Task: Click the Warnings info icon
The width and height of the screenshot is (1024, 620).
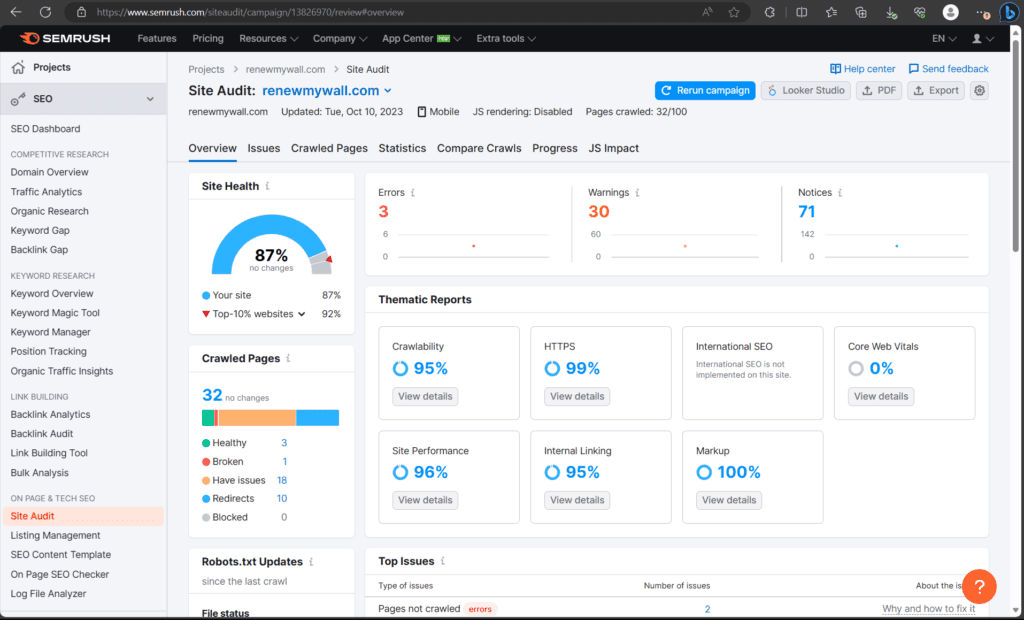Action: click(x=637, y=193)
